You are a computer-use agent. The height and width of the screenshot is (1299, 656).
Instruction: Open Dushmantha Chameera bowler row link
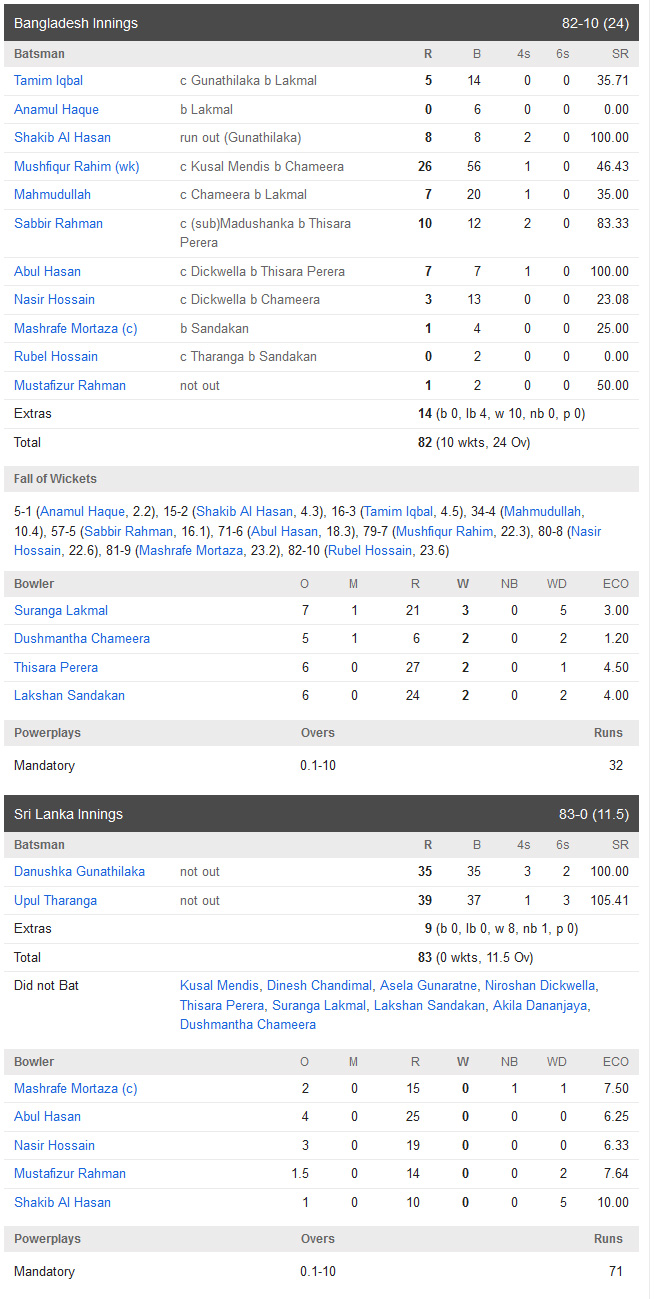(x=82, y=638)
